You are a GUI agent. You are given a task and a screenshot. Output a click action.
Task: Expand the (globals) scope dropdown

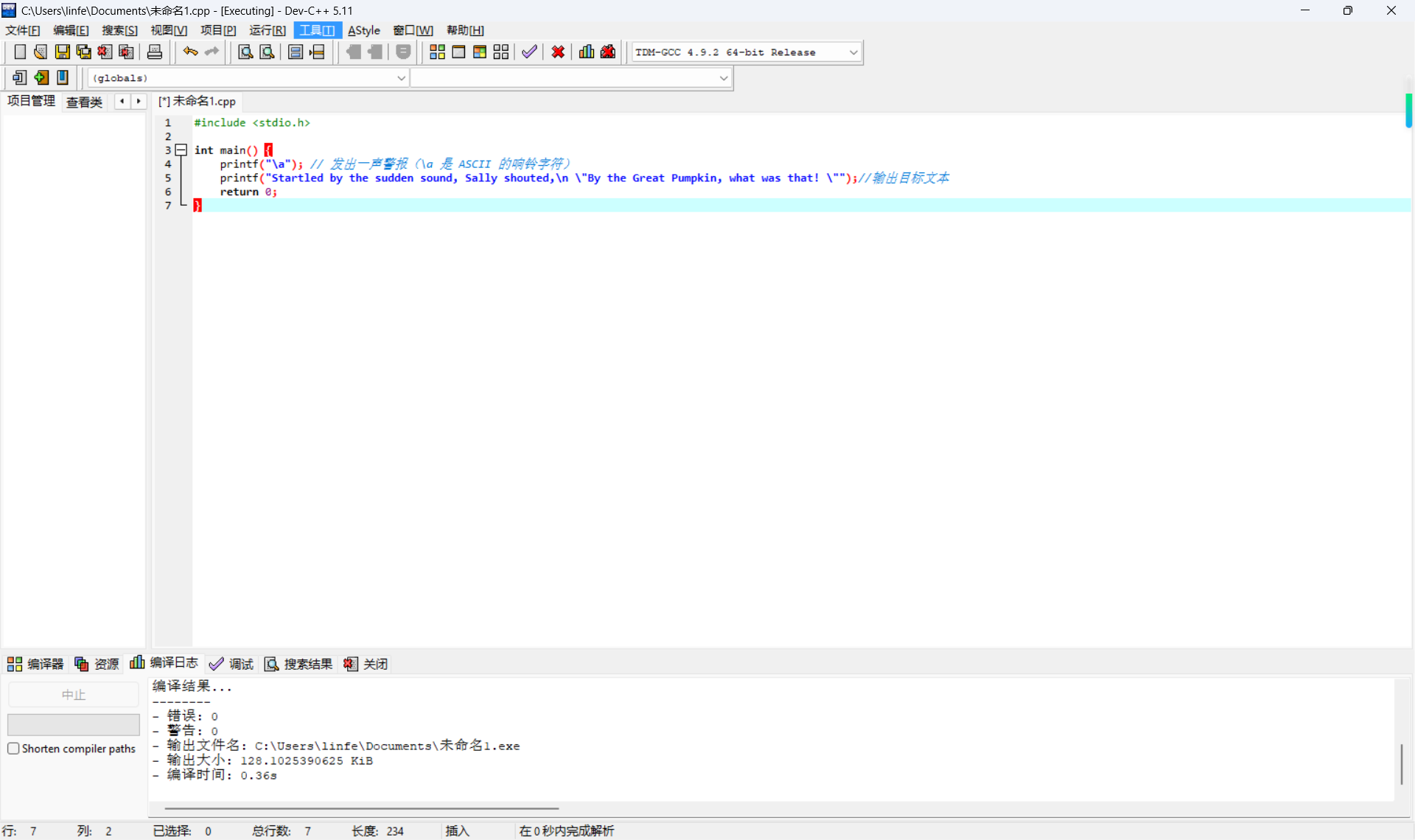click(401, 78)
